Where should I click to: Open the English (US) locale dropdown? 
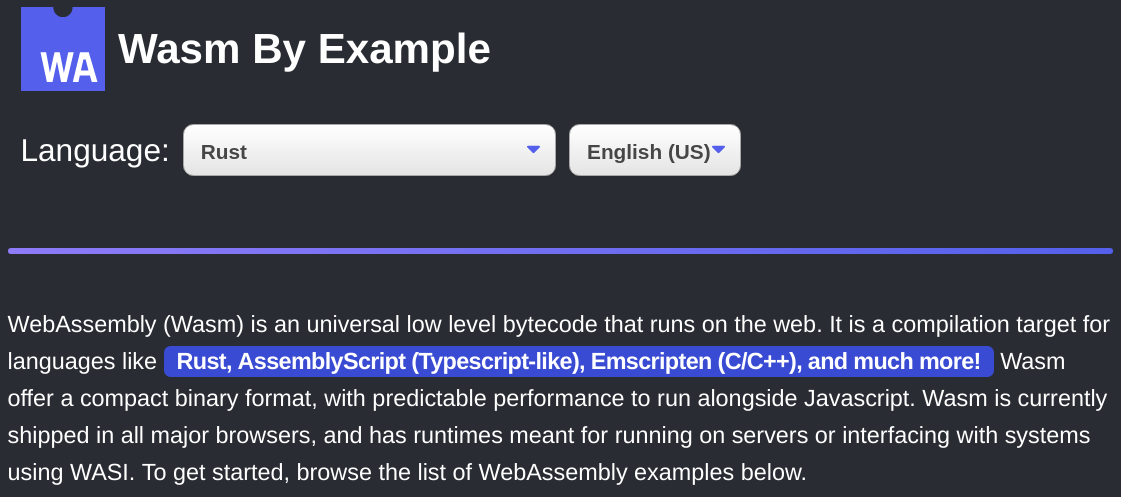point(654,150)
